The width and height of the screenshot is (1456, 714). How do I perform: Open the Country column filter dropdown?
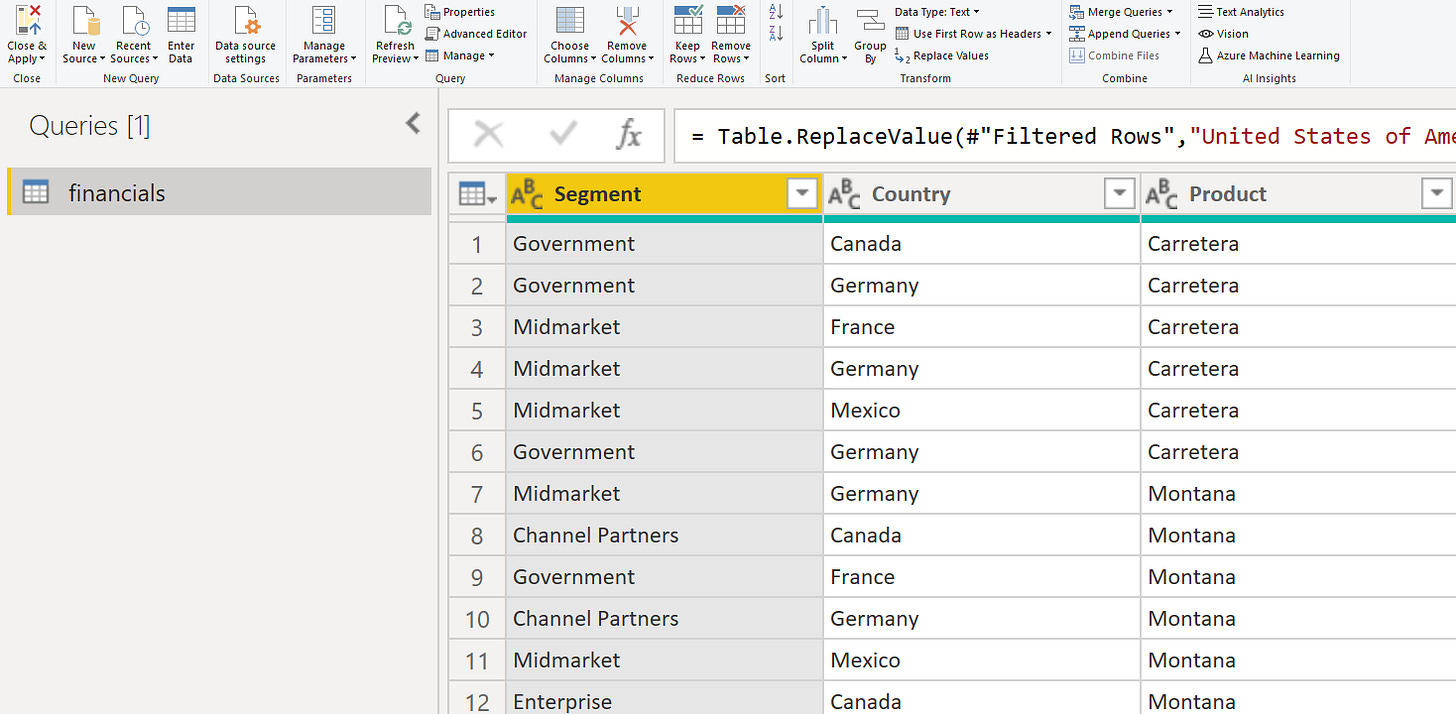[x=1120, y=194]
